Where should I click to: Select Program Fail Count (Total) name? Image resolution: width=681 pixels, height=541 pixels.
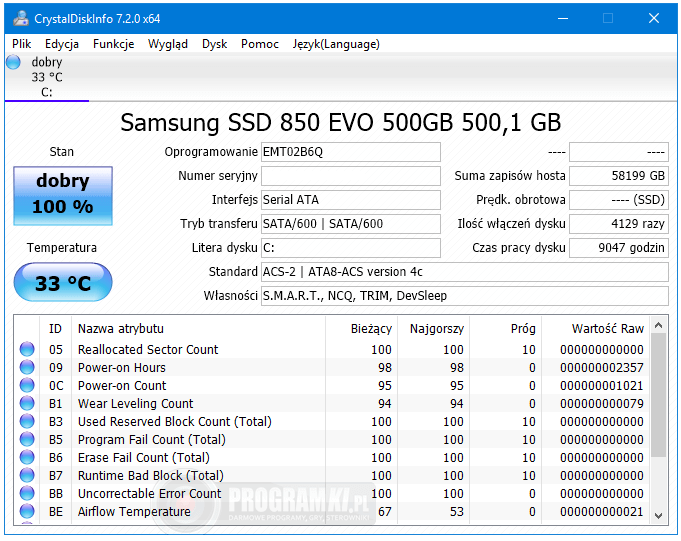(152, 440)
